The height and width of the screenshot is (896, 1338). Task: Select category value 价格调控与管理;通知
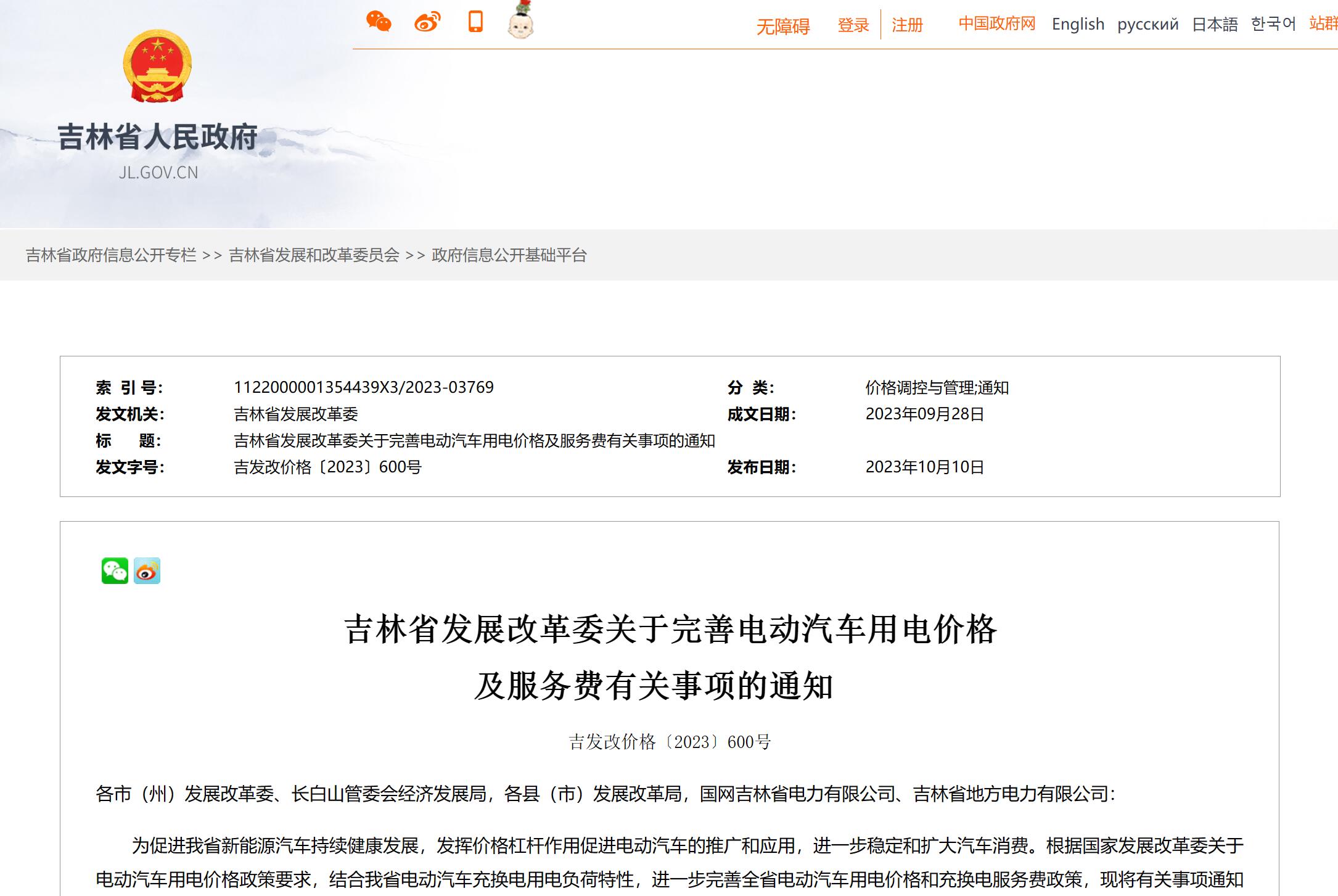coord(937,387)
